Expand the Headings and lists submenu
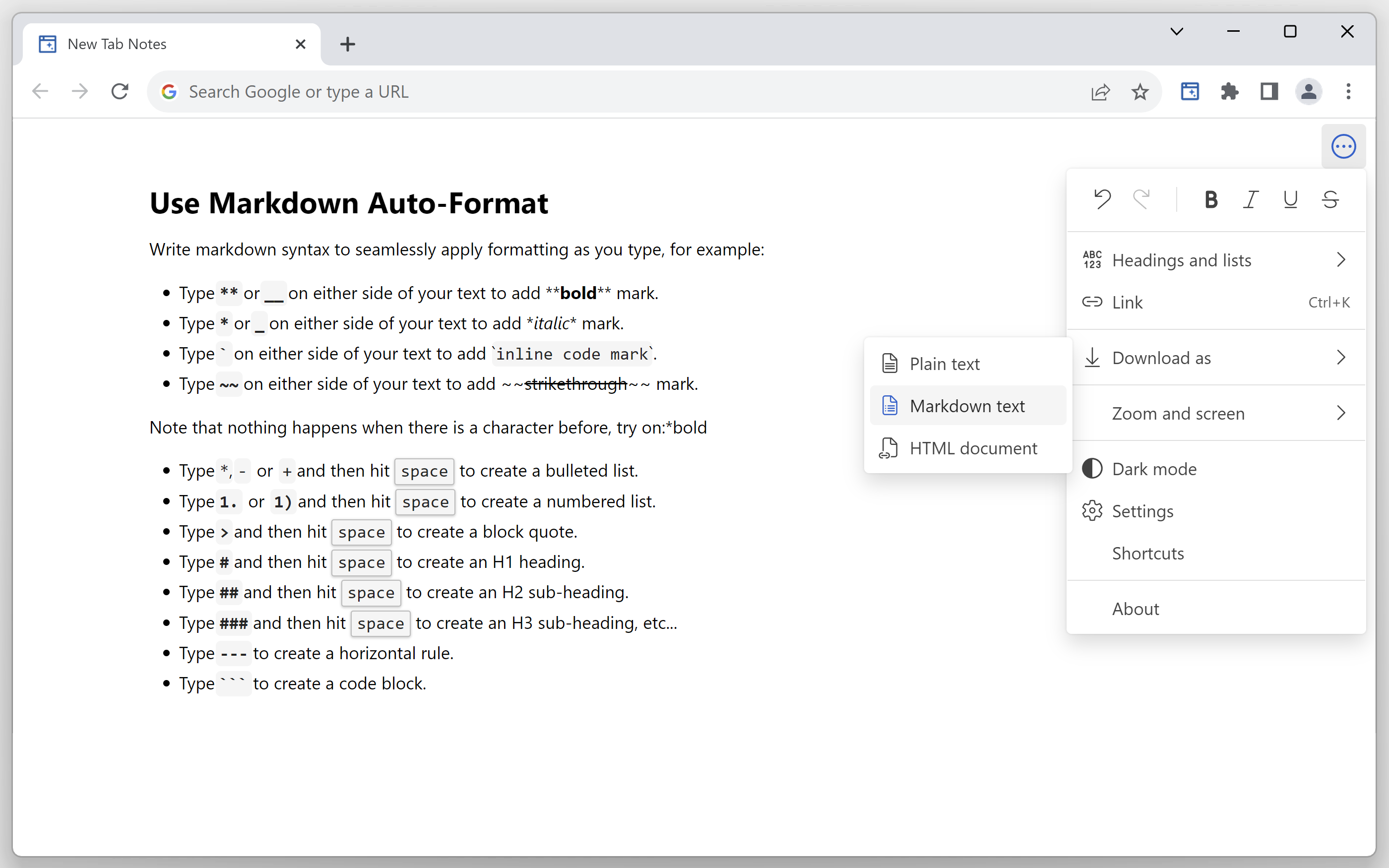 [1216, 260]
